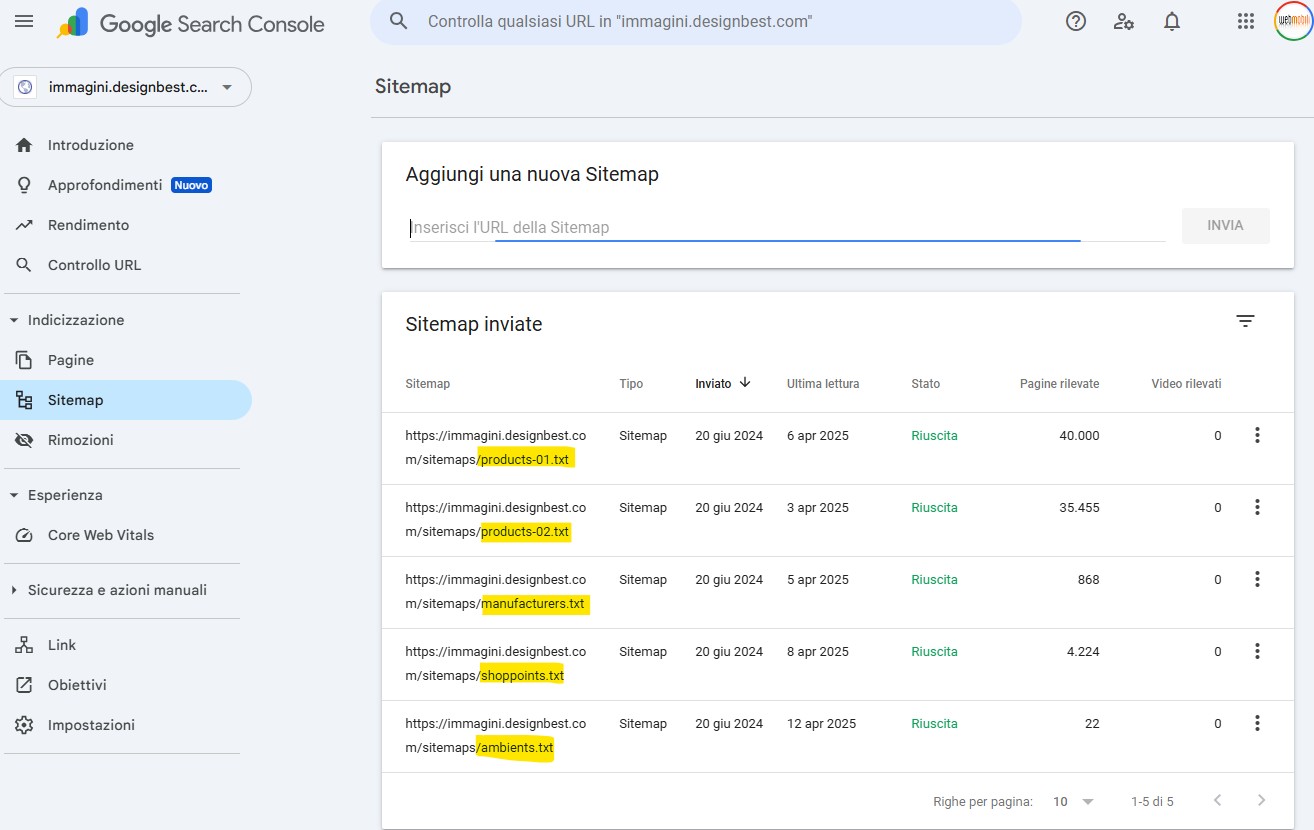This screenshot has height=830, width=1314.
Task: Click the filter icon in Sitemap inviate
Action: [x=1245, y=321]
